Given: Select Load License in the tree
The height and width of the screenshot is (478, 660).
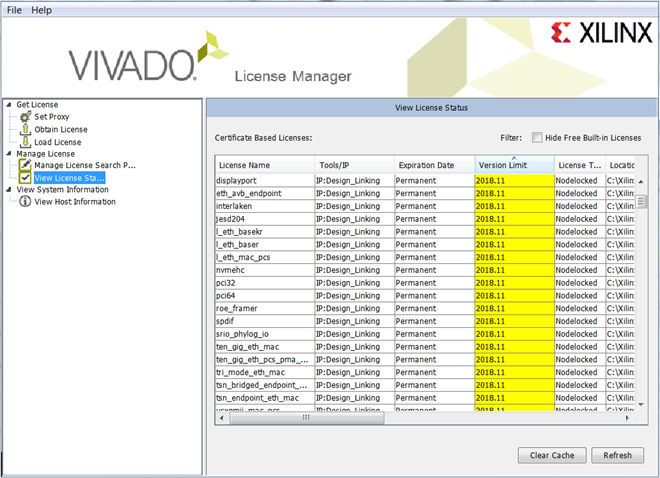Looking at the screenshot, I should tap(58, 142).
